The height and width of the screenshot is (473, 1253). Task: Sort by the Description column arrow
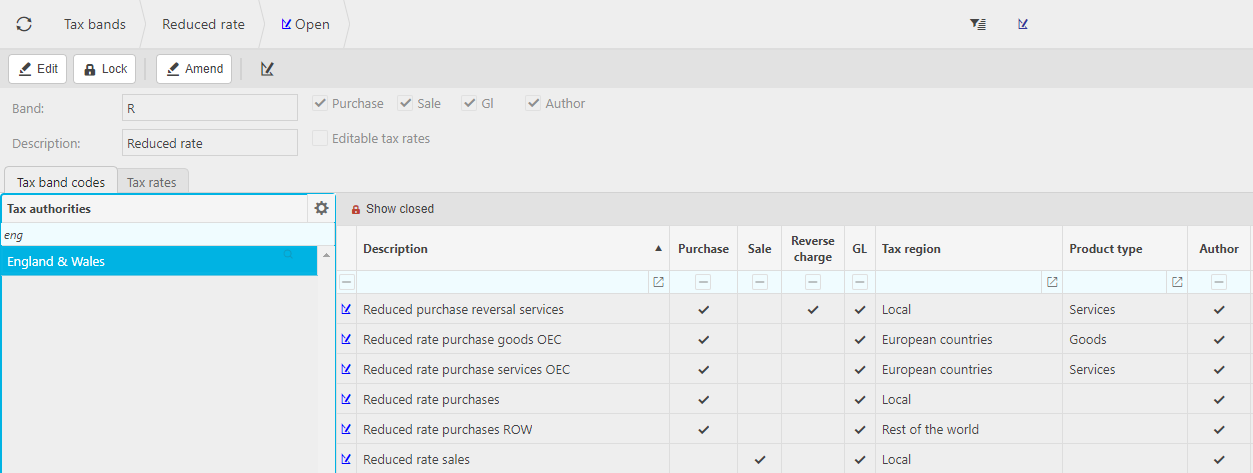click(x=658, y=248)
